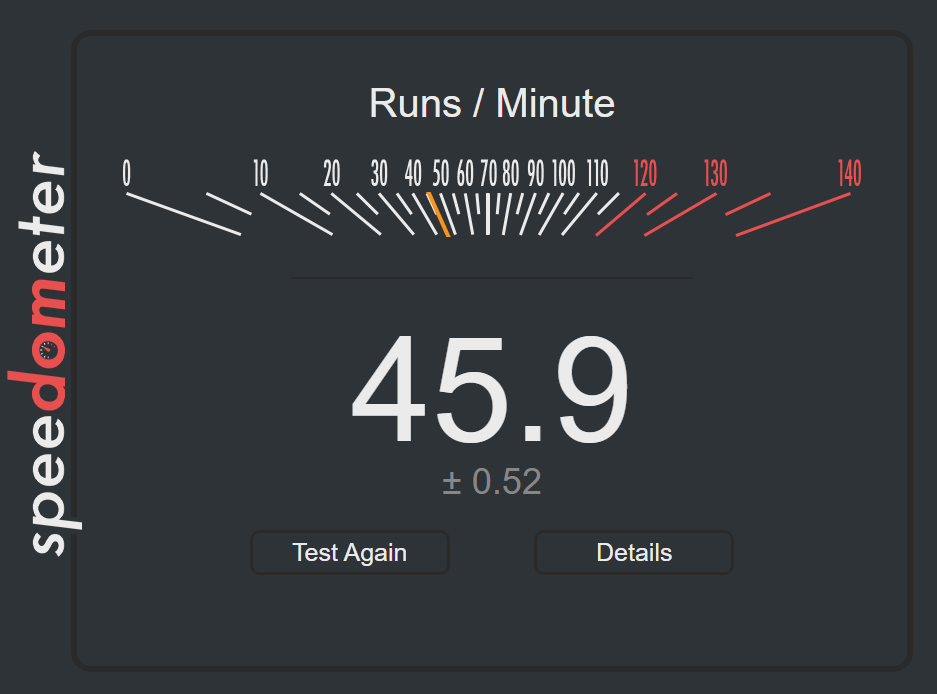Click the red 120 gauge label
937x694 pixels.
pos(645,173)
